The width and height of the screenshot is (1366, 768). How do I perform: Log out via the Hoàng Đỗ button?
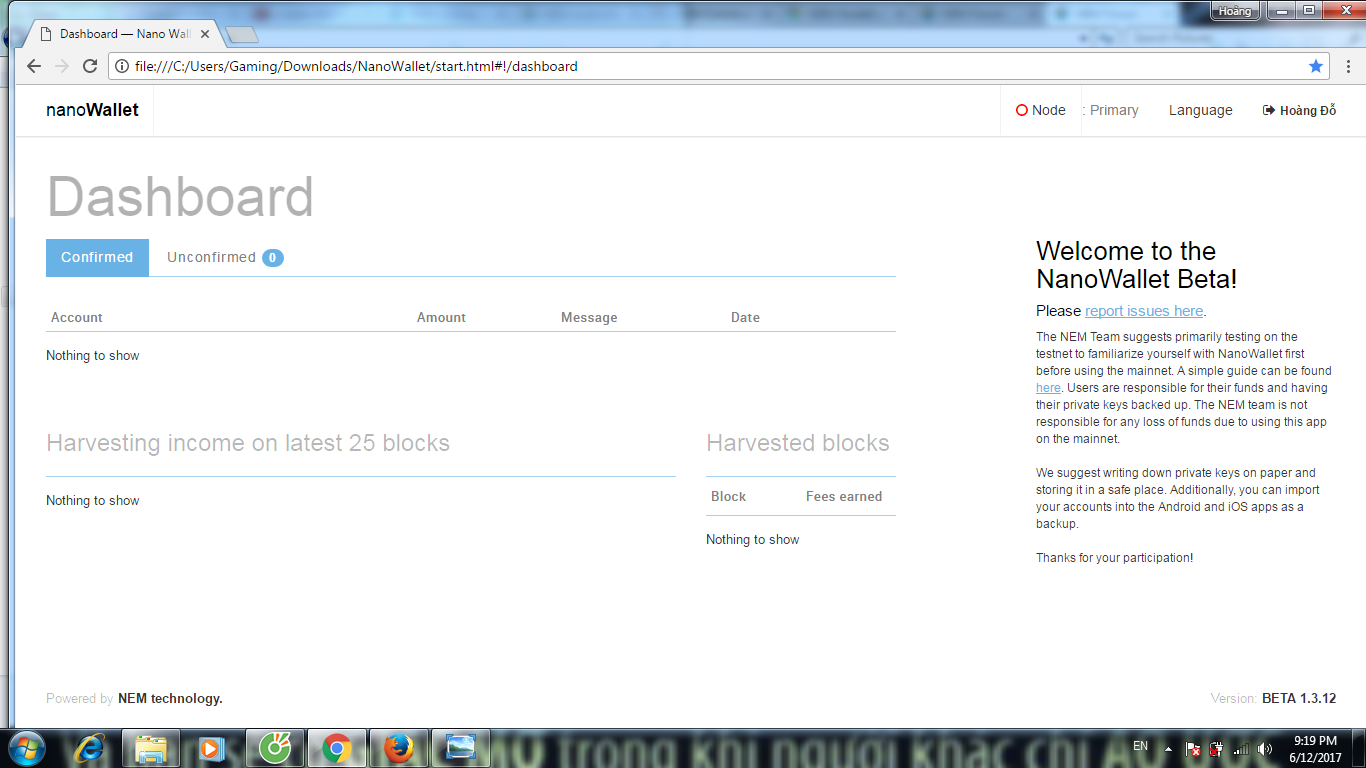[1300, 110]
